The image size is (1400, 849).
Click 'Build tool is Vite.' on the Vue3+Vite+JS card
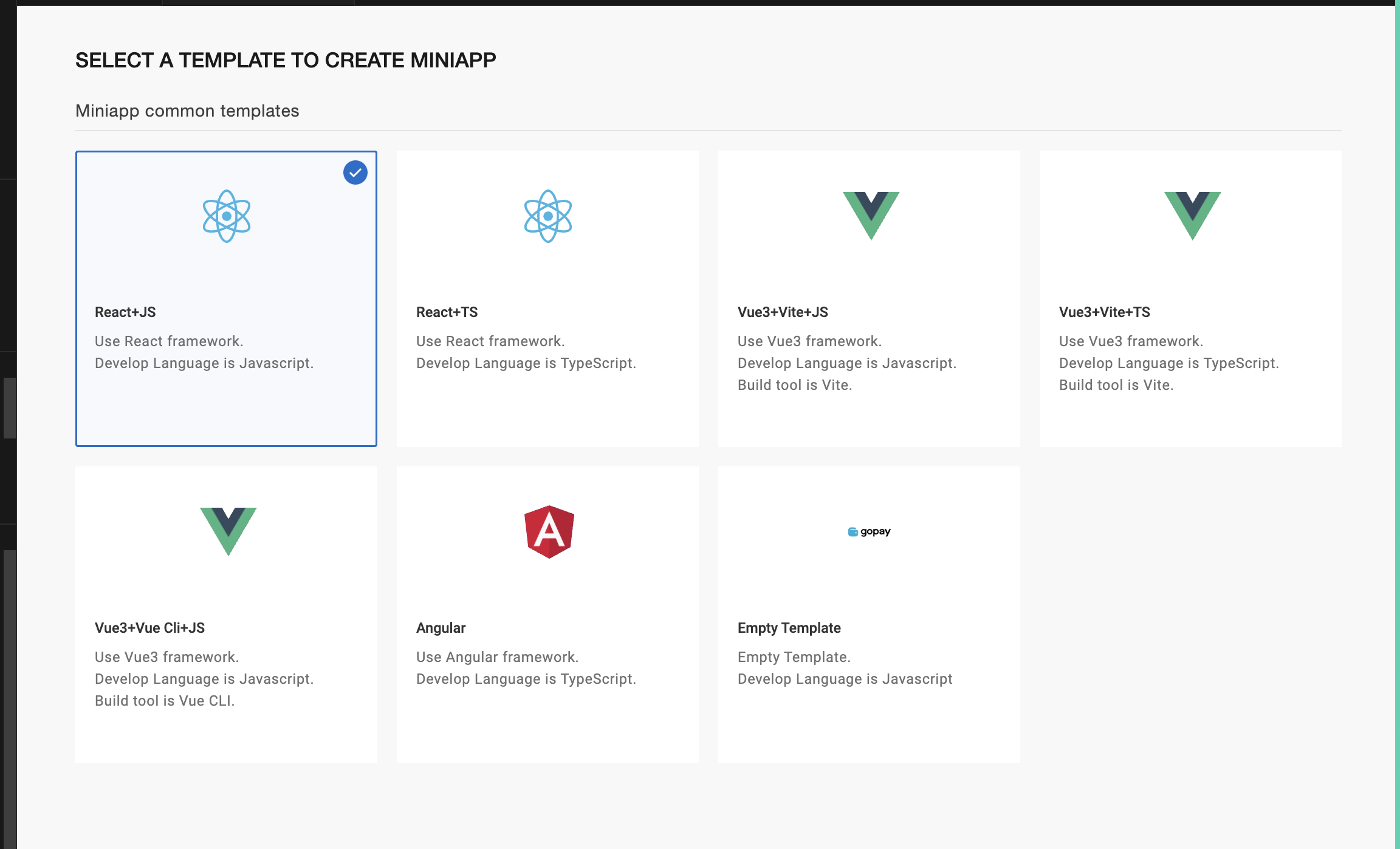click(x=795, y=385)
